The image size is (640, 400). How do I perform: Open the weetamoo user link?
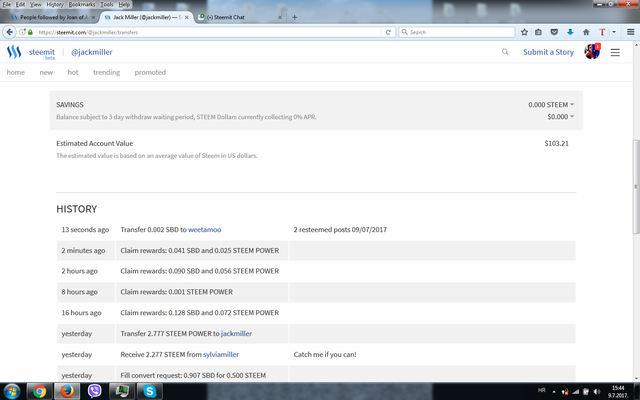coord(204,230)
